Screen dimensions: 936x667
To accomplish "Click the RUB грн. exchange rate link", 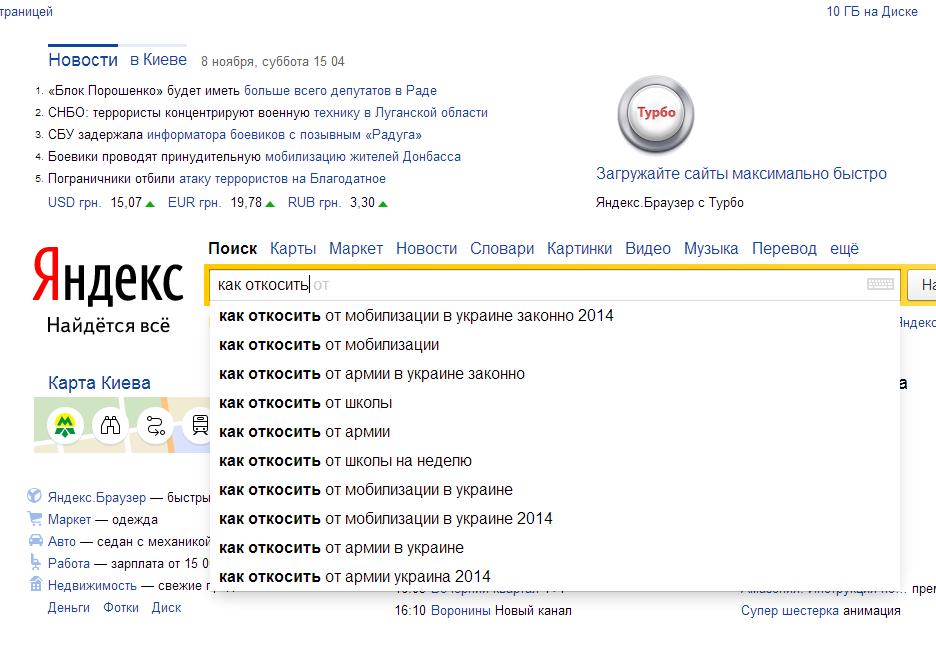I will (314, 203).
